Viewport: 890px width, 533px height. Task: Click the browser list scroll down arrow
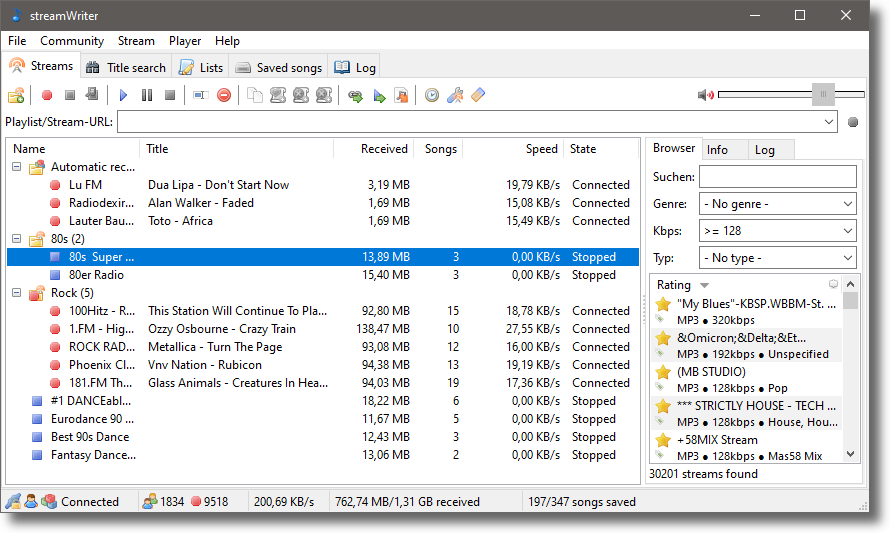(850, 454)
